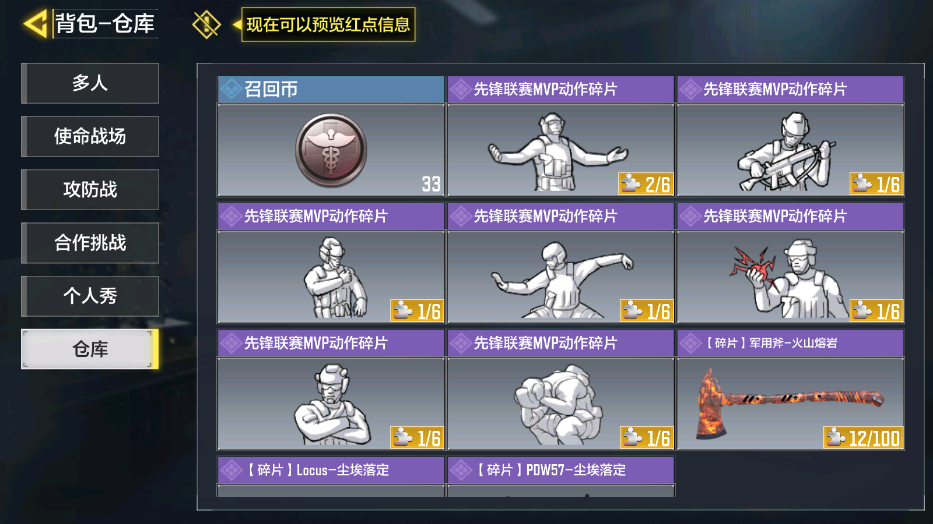Choose the kung-fu pose MVP emote fragment
The width and height of the screenshot is (933, 524).
561,263
